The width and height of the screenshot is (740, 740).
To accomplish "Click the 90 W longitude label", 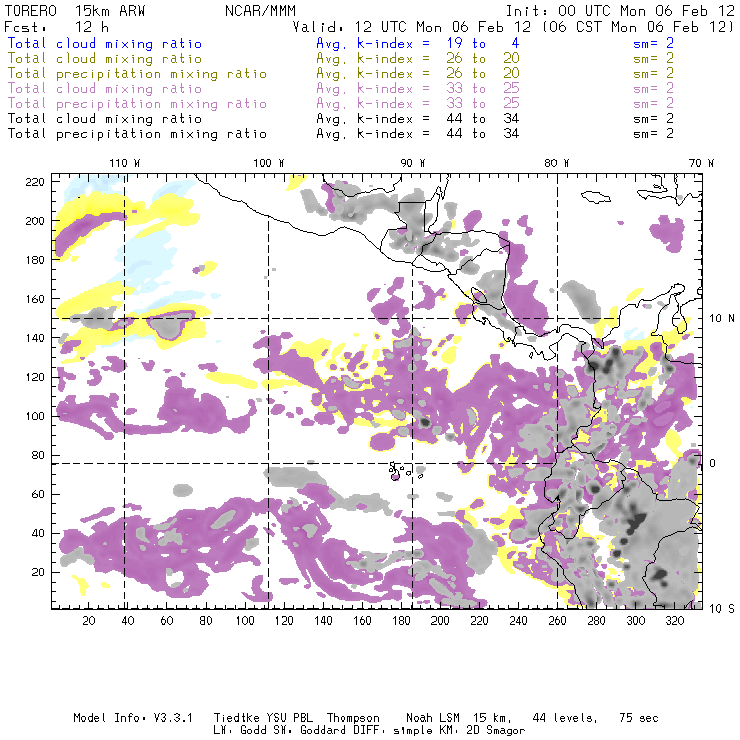I will tap(413, 163).
